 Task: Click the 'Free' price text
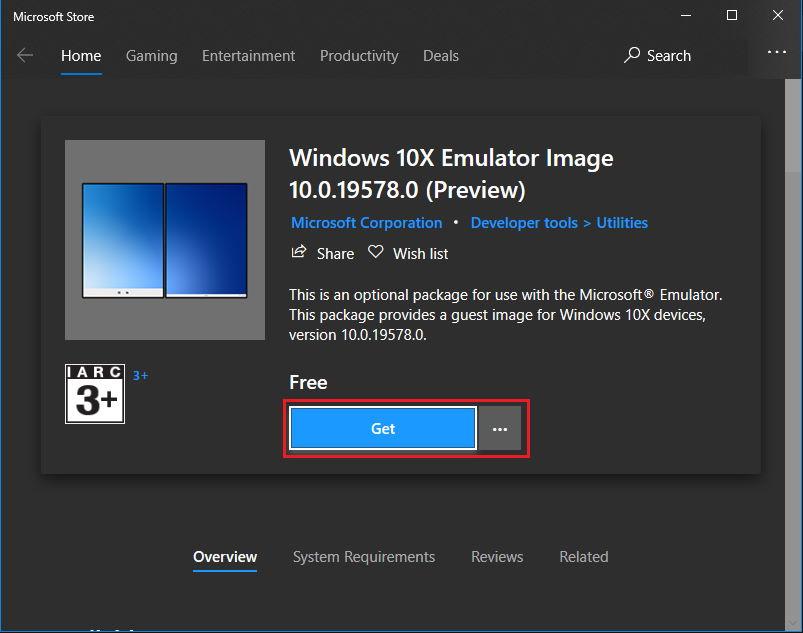[x=308, y=382]
